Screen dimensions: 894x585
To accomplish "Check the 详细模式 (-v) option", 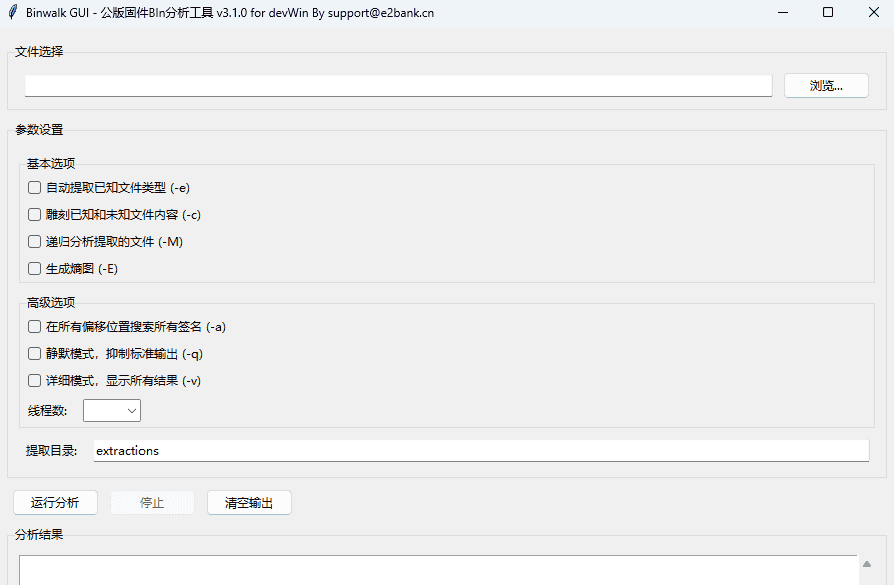I will coord(35,380).
